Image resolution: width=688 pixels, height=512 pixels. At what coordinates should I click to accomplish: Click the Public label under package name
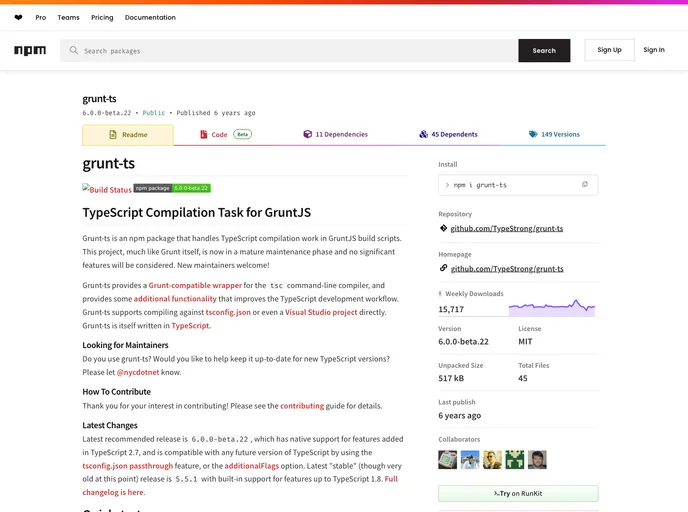(154, 113)
